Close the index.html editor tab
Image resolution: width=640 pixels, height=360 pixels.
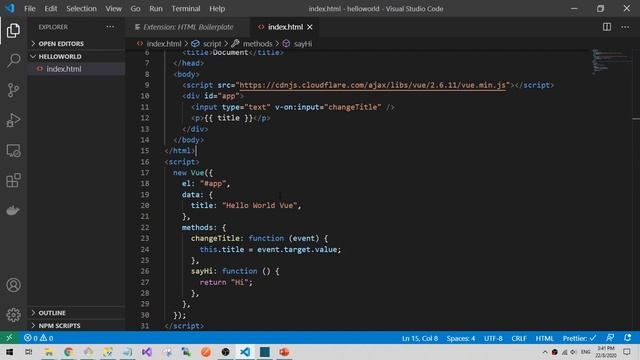[310, 27]
